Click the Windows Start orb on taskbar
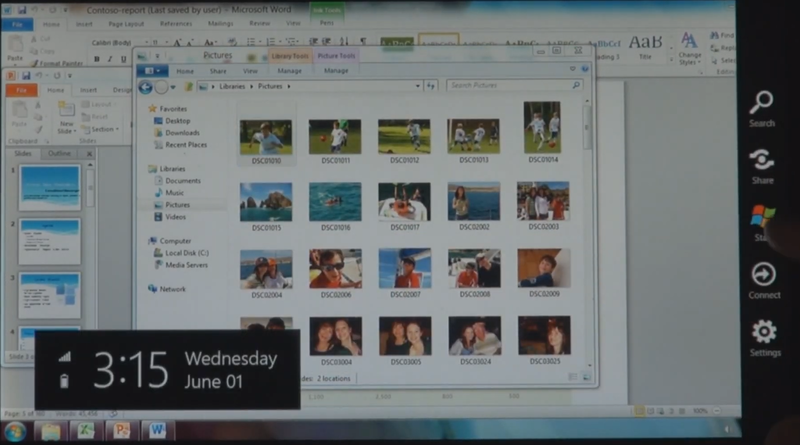Screen dimensions: 800x445 15,432
